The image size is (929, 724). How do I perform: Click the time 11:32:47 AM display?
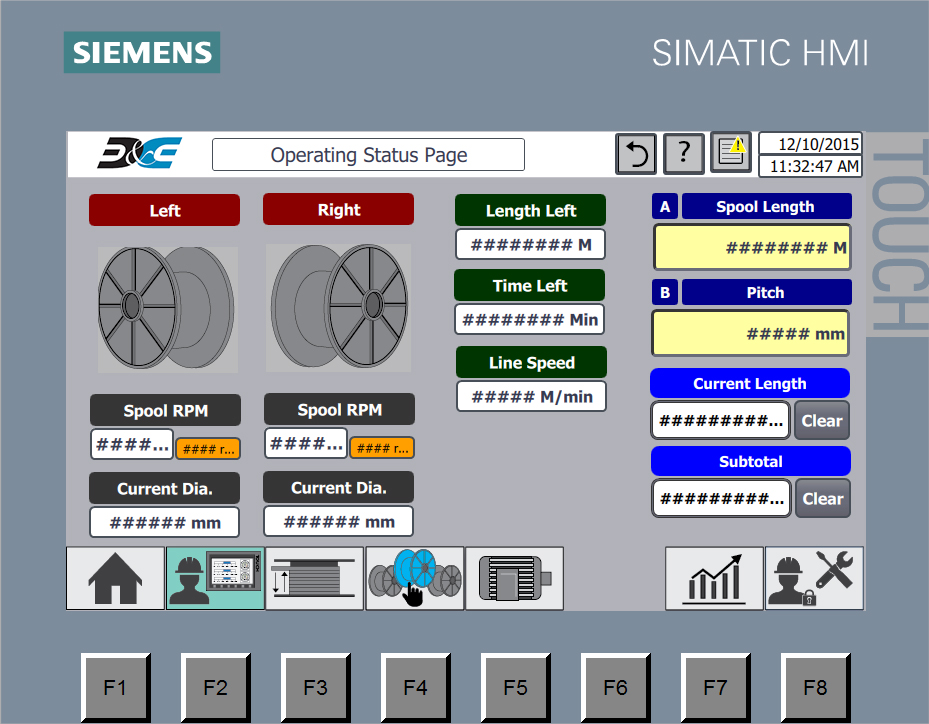(x=811, y=166)
